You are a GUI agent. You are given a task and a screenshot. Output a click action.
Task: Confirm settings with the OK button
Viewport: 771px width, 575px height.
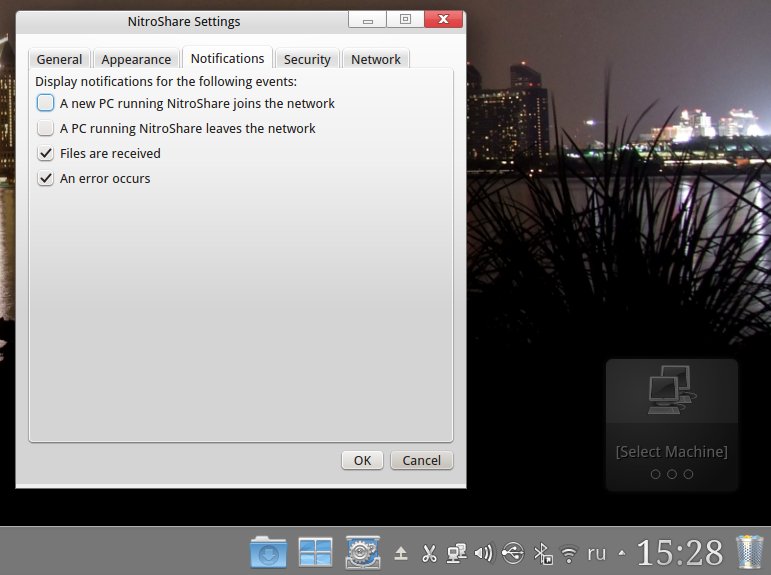(x=362, y=460)
